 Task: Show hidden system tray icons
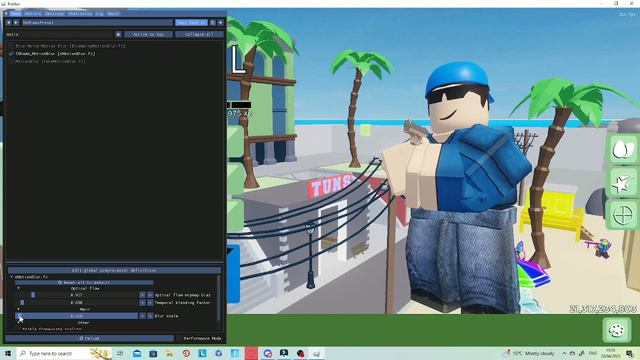(564, 353)
